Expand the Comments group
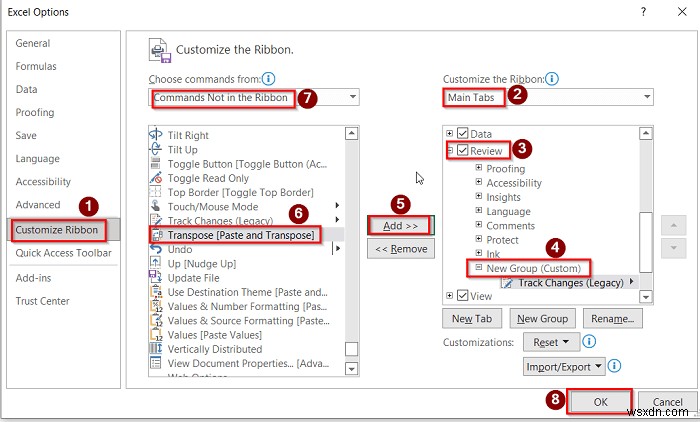This screenshot has height=422, width=700. click(x=479, y=224)
